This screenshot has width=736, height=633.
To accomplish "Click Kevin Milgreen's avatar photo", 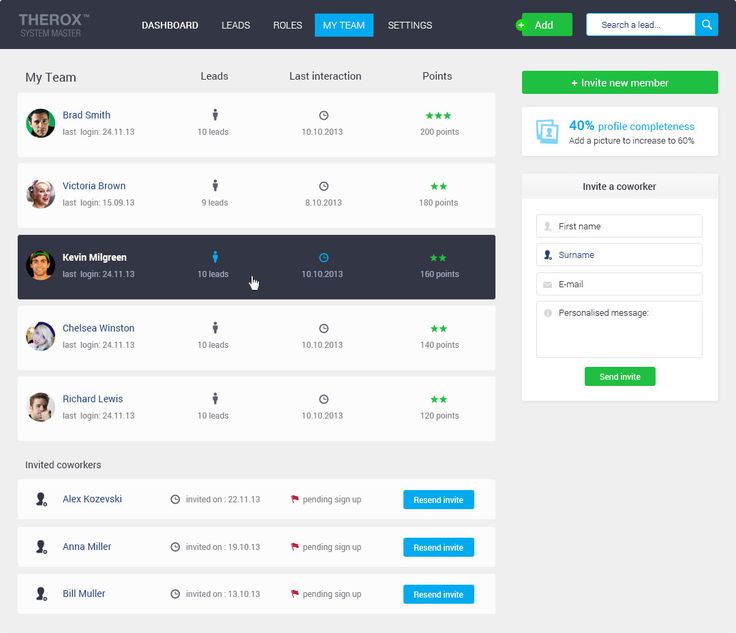I will coord(40,265).
